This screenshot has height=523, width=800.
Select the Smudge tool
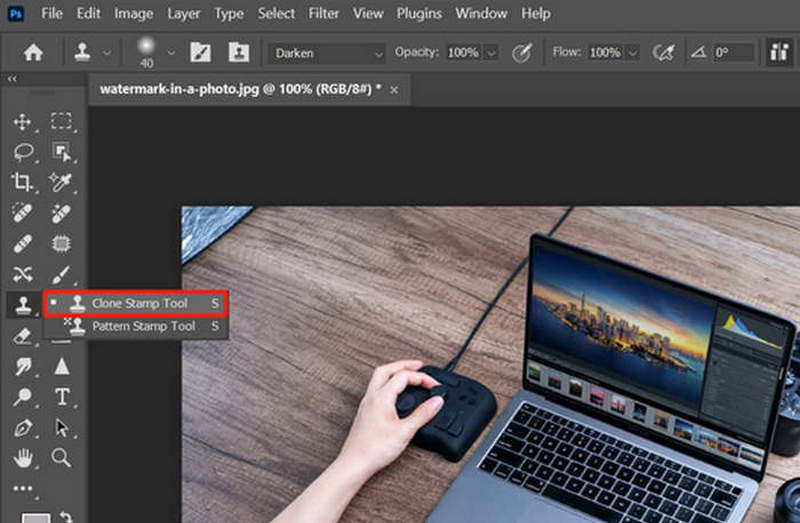[x=22, y=366]
